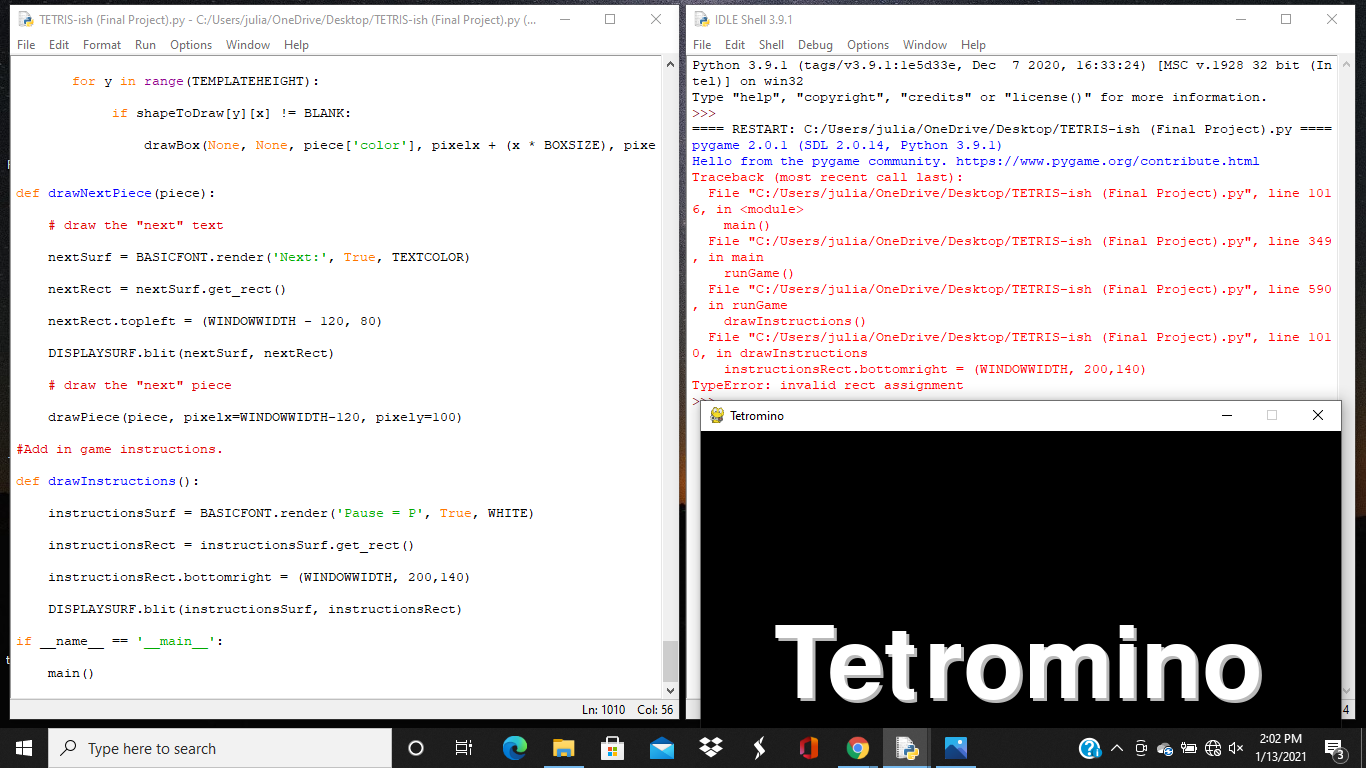Open the Run menu in the editor window
The image size is (1366, 768).
pos(145,44)
